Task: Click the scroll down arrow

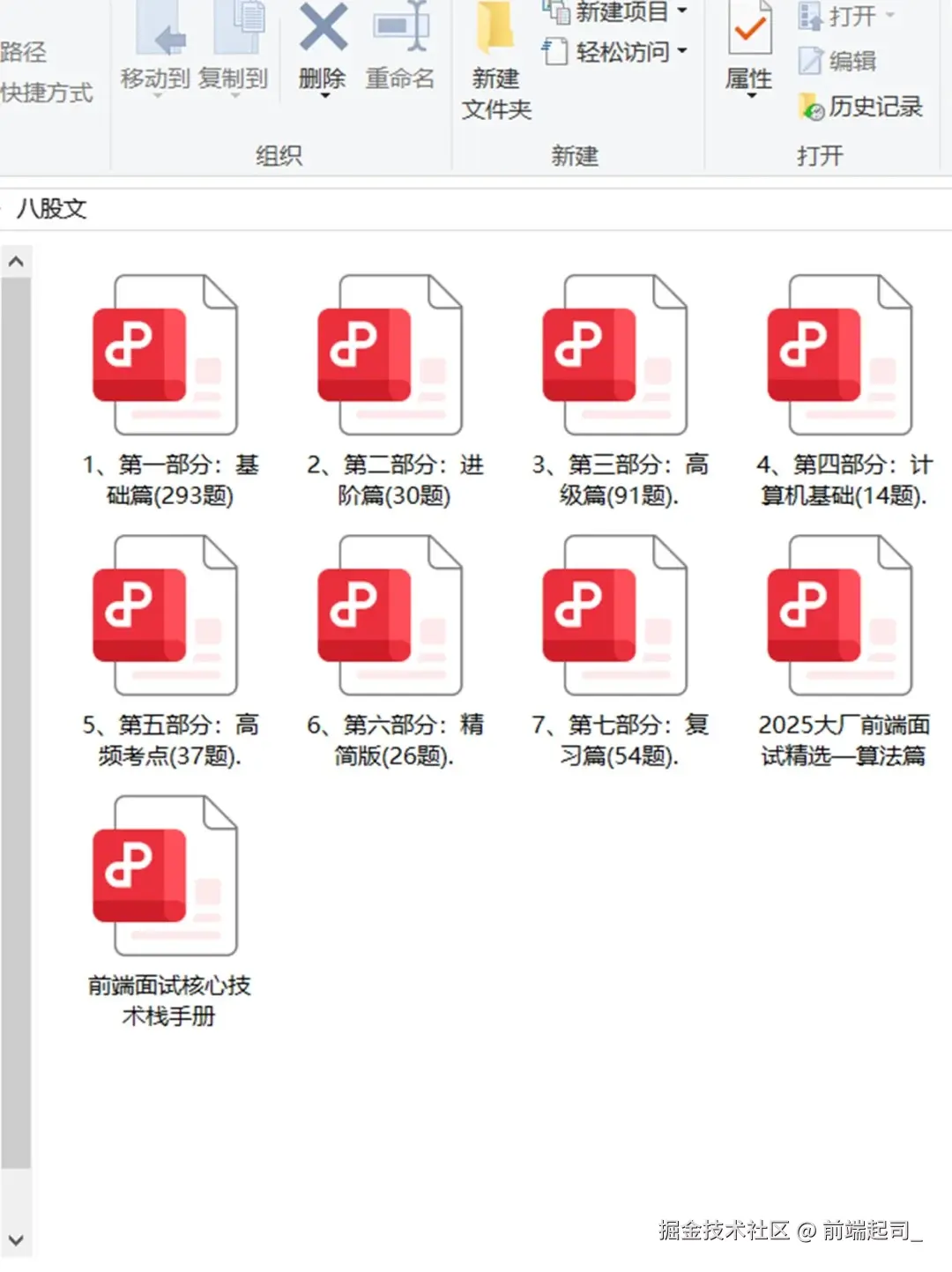Action: point(16,1241)
